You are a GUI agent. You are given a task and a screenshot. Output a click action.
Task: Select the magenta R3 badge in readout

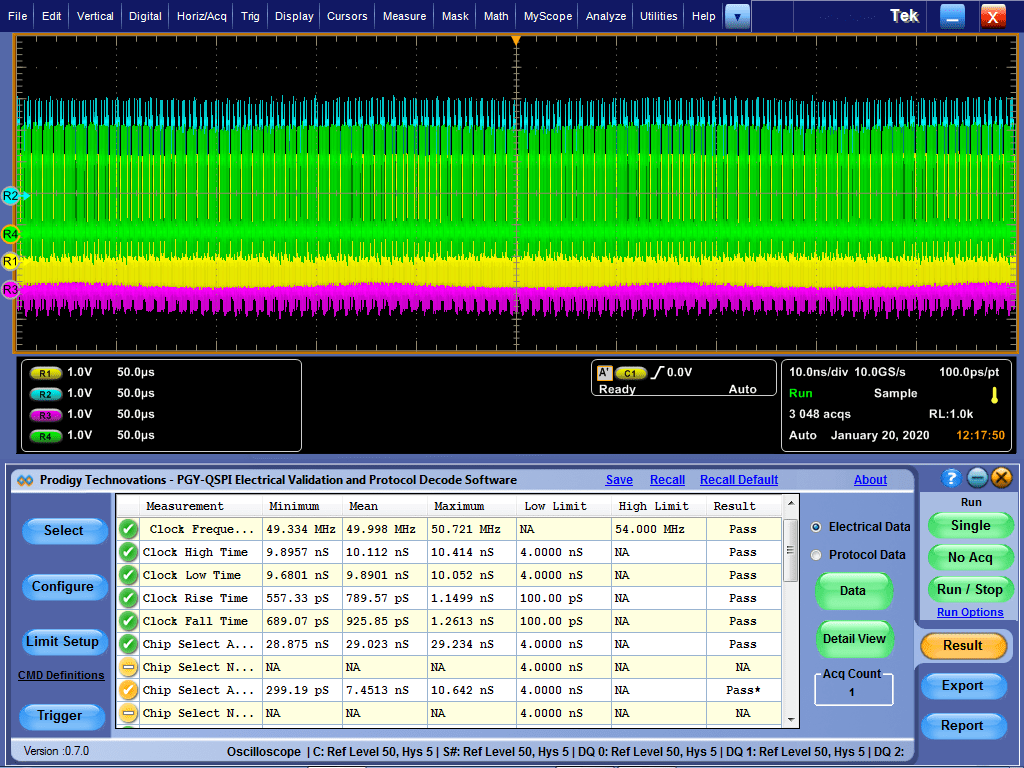click(46, 415)
